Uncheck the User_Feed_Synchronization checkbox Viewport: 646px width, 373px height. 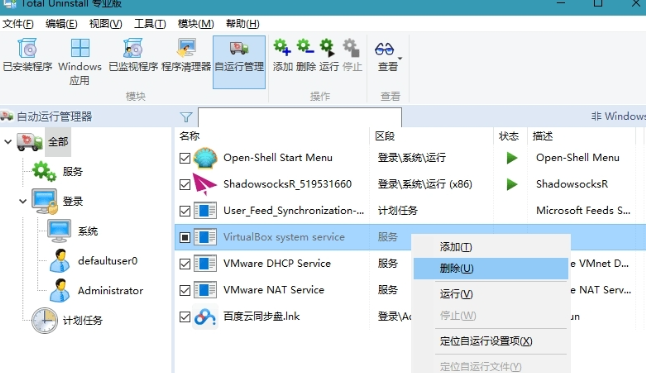point(185,211)
